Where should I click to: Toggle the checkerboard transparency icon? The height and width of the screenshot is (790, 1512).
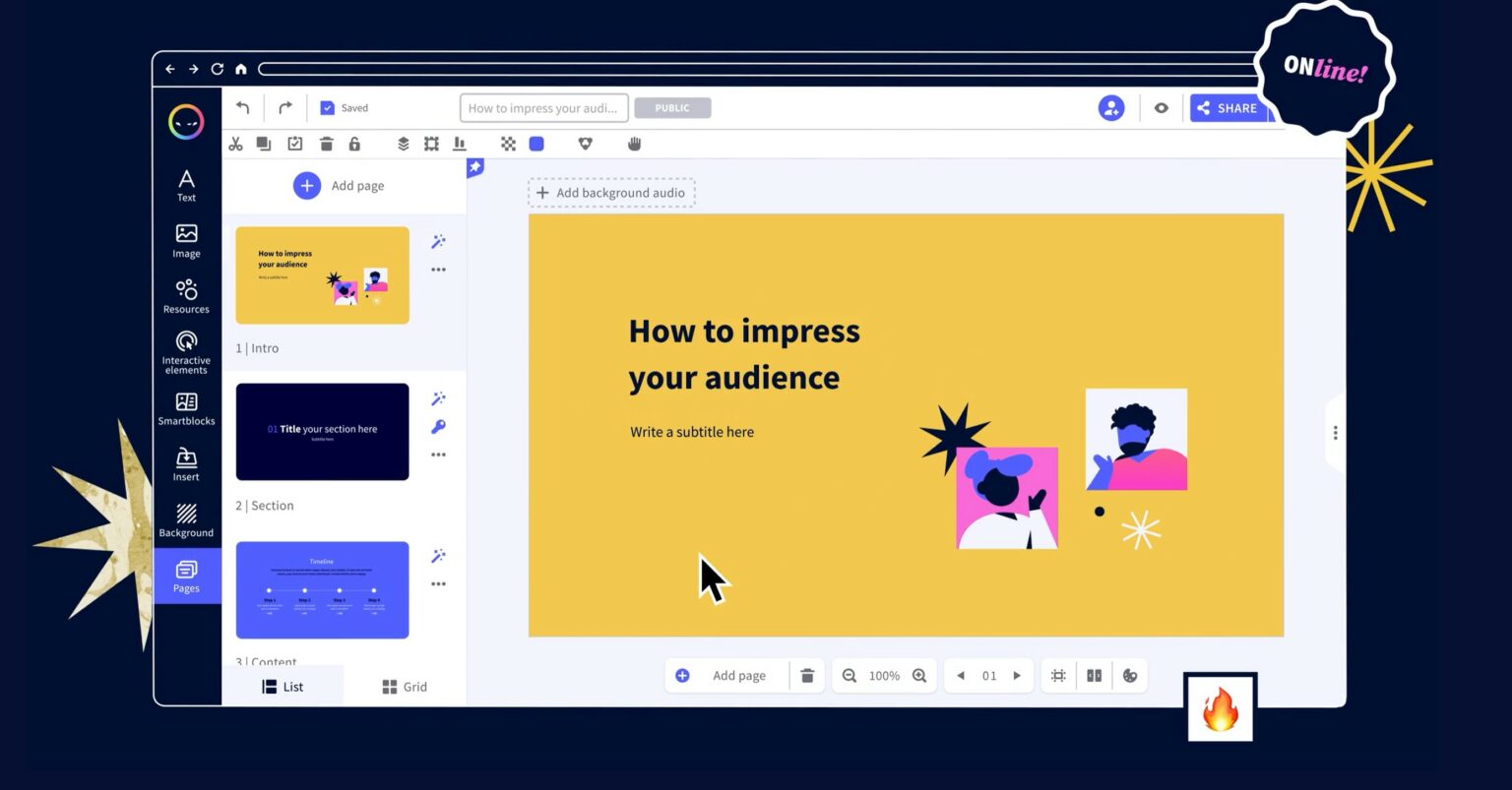(508, 144)
